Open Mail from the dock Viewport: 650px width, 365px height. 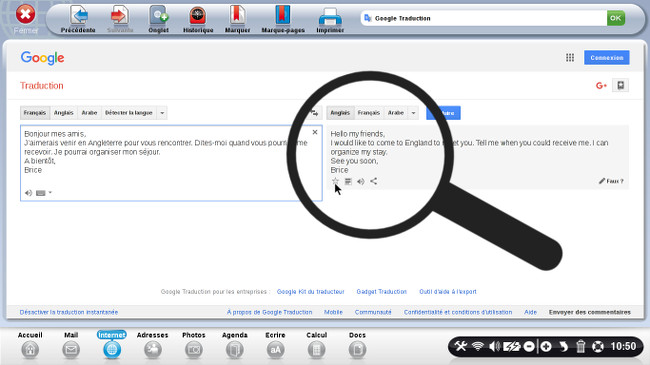pyautogui.click(x=71, y=345)
